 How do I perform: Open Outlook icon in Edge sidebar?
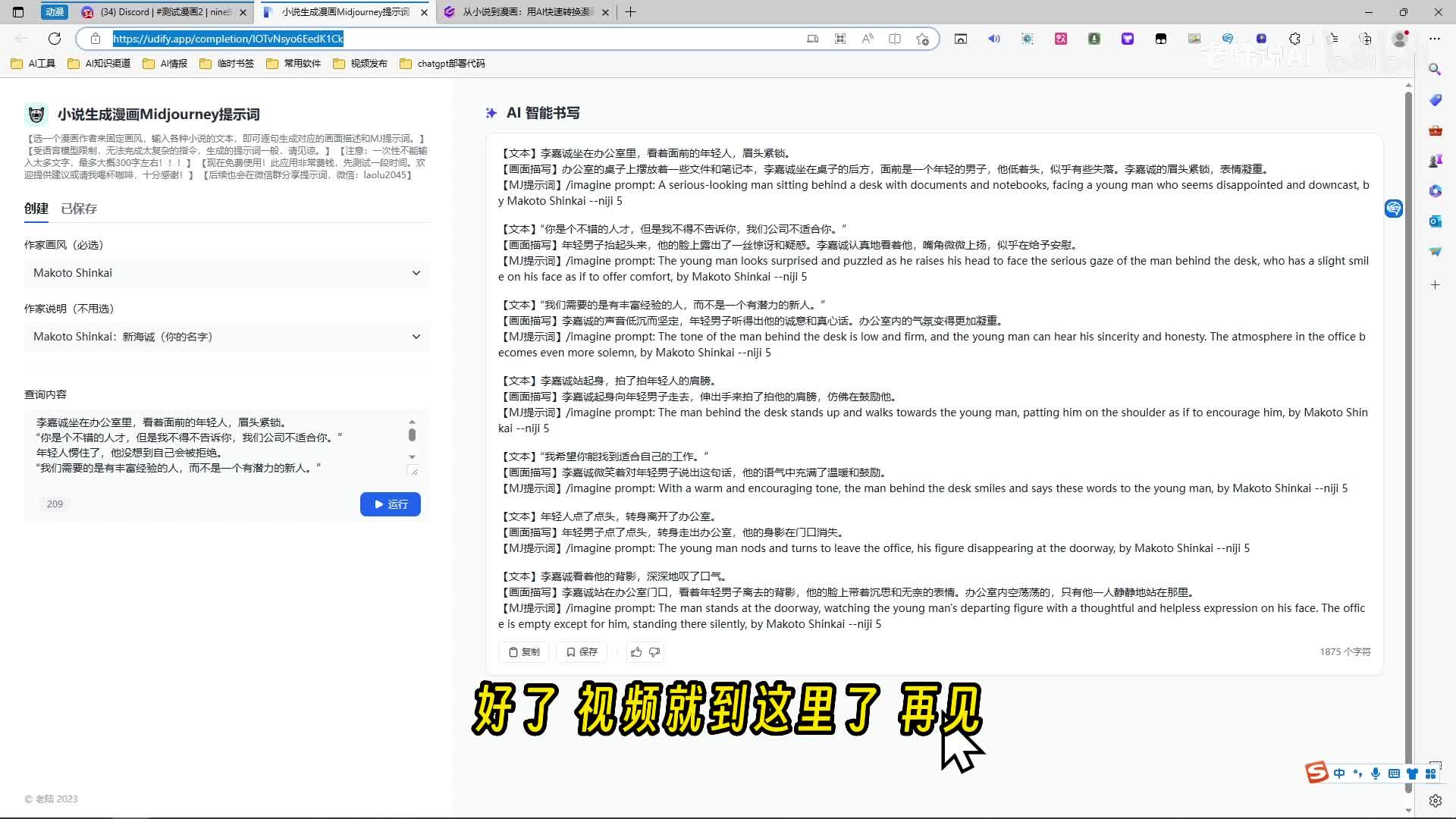pos(1435,221)
